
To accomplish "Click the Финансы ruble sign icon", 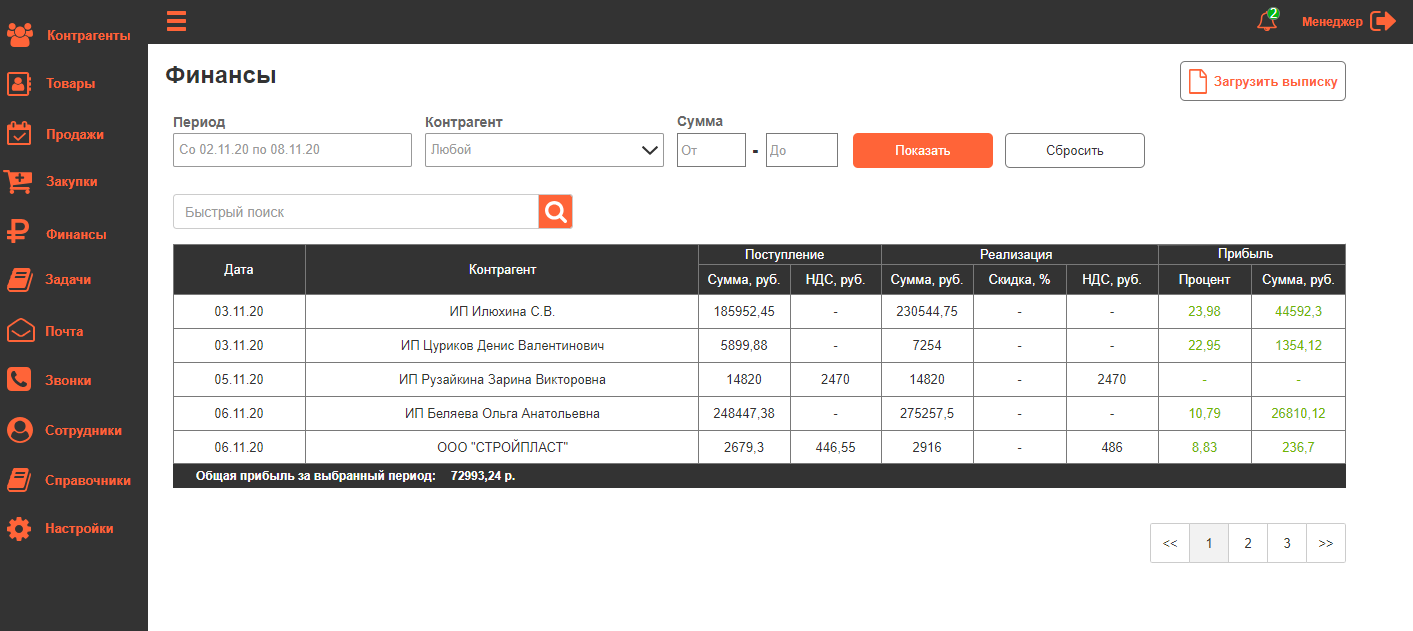I will point(19,232).
